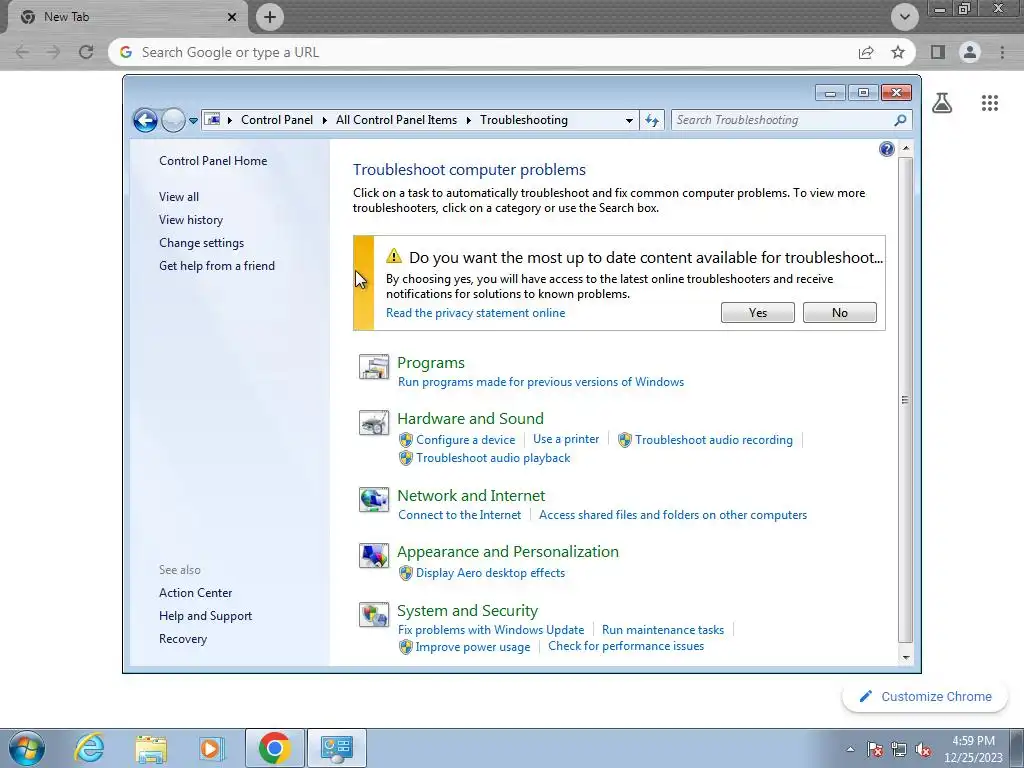
Task: Open Hardware and Sound heading
Action: pos(470,419)
